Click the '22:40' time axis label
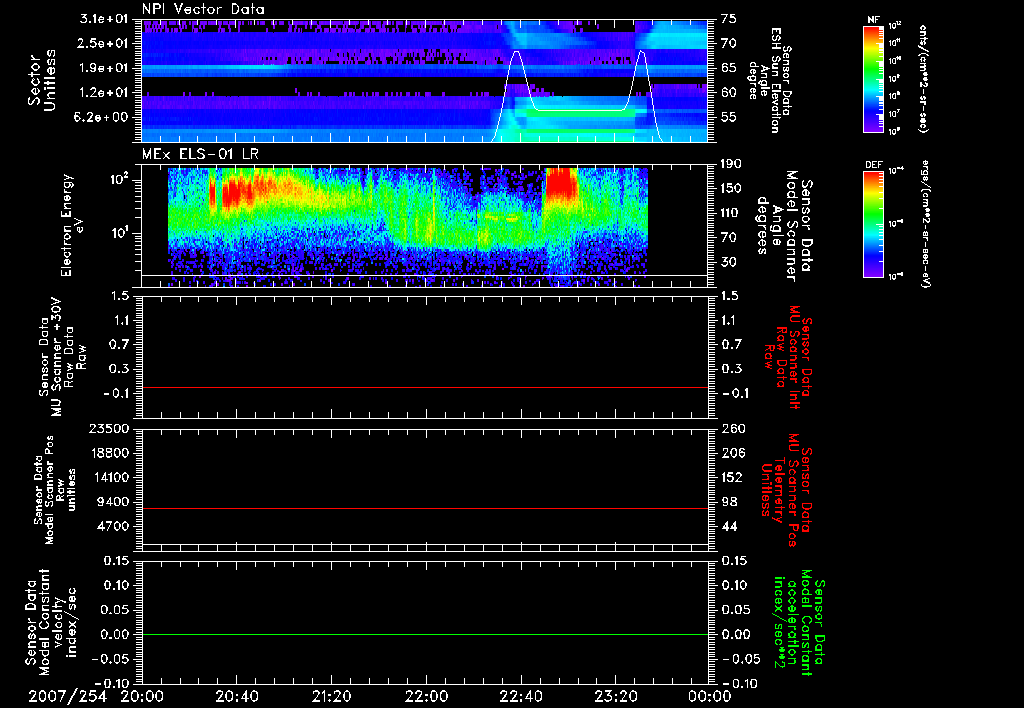The image size is (1024, 708). [520, 696]
